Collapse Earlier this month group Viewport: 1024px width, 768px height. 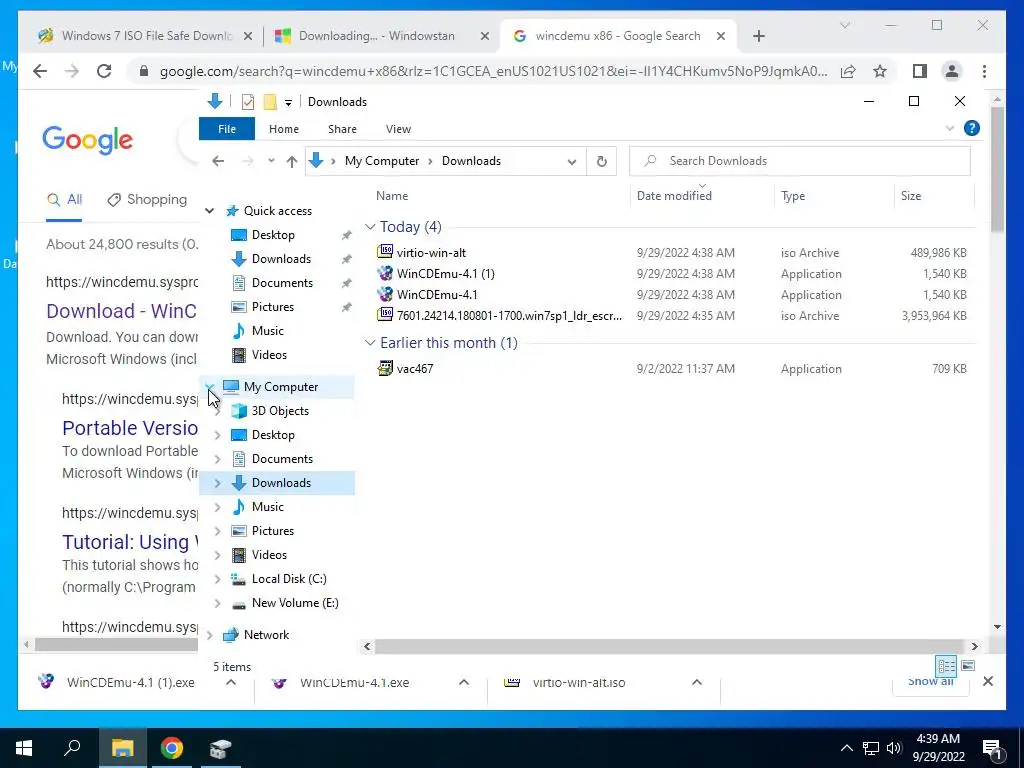click(x=370, y=343)
